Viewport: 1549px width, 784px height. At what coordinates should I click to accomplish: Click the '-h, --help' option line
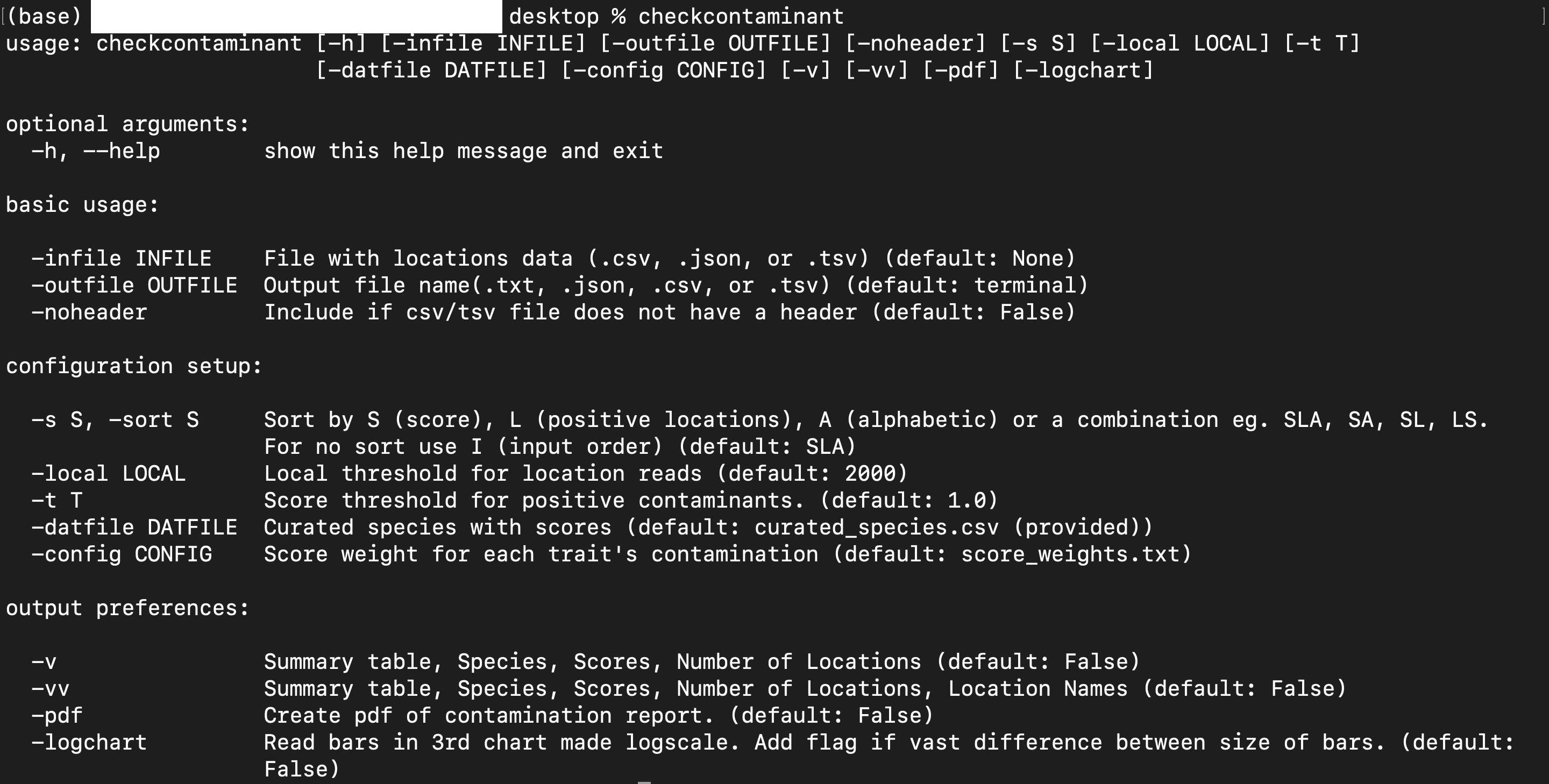tap(96, 151)
